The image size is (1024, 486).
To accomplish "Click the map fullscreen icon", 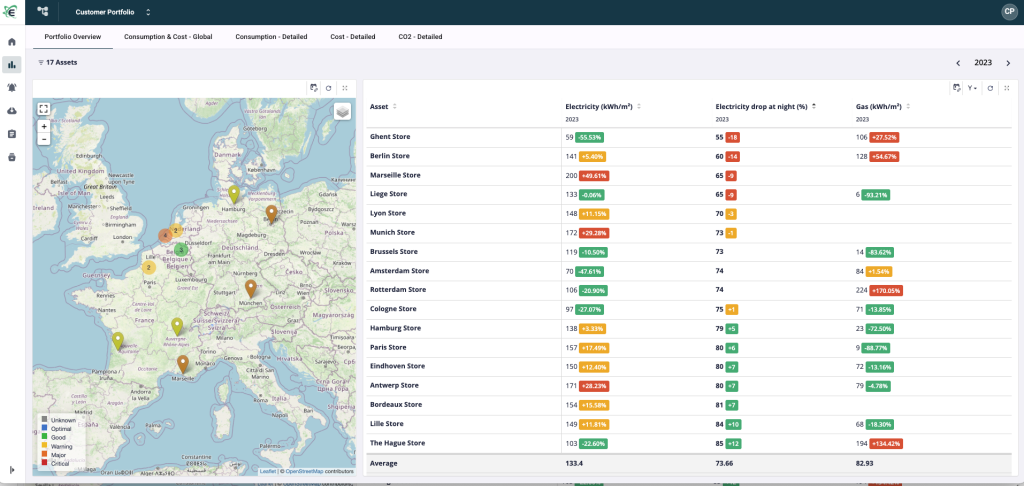I will click(x=44, y=109).
